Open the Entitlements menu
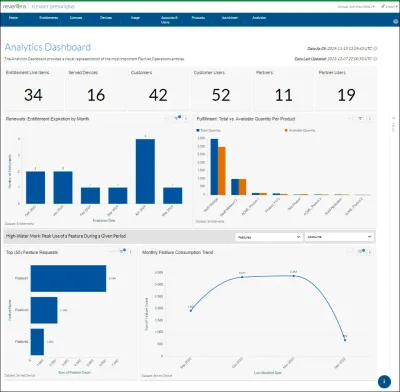The image size is (400, 392). click(49, 18)
